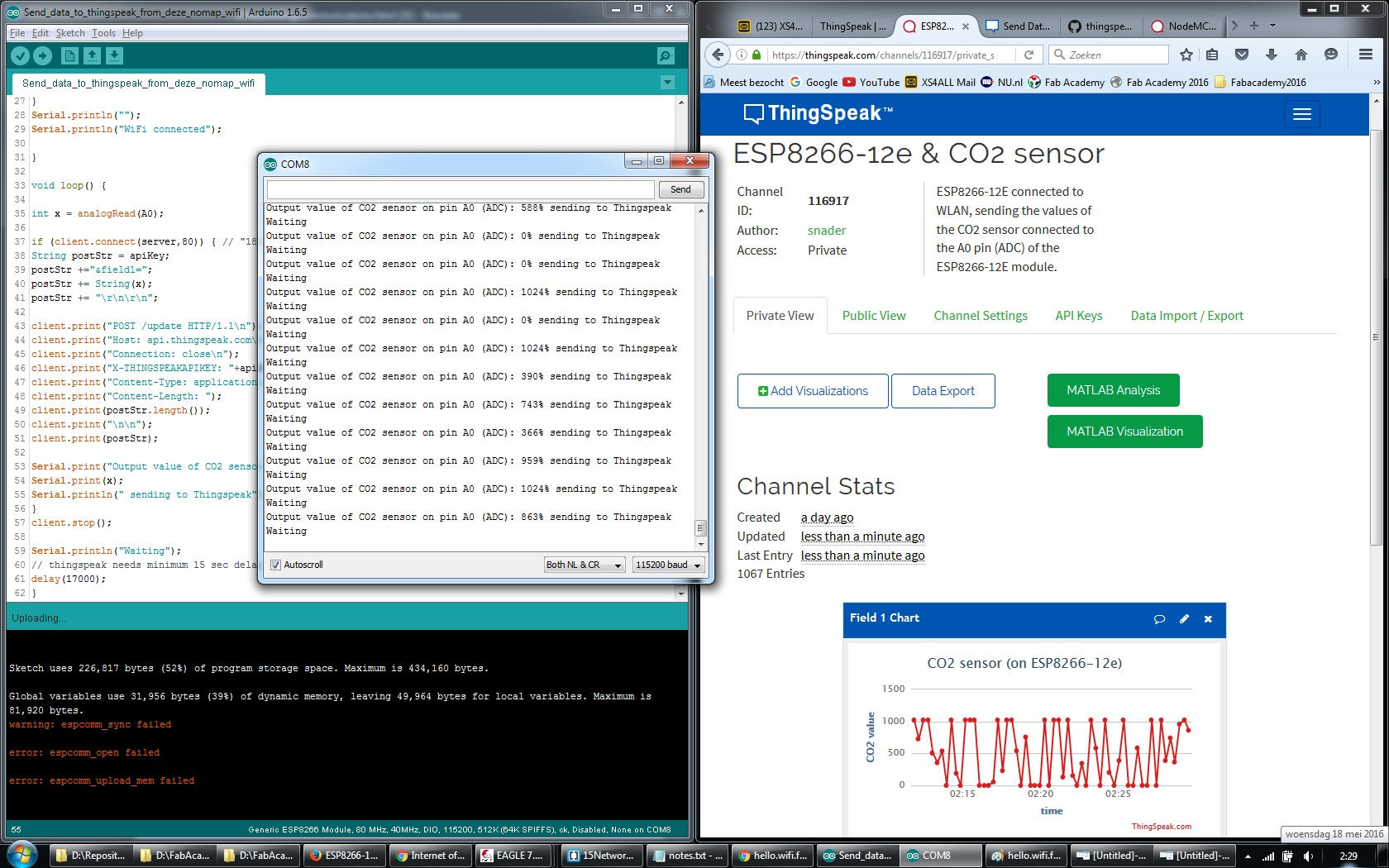
Task: Switch to the ThingSpeak | ... browser tab
Action: point(852,26)
